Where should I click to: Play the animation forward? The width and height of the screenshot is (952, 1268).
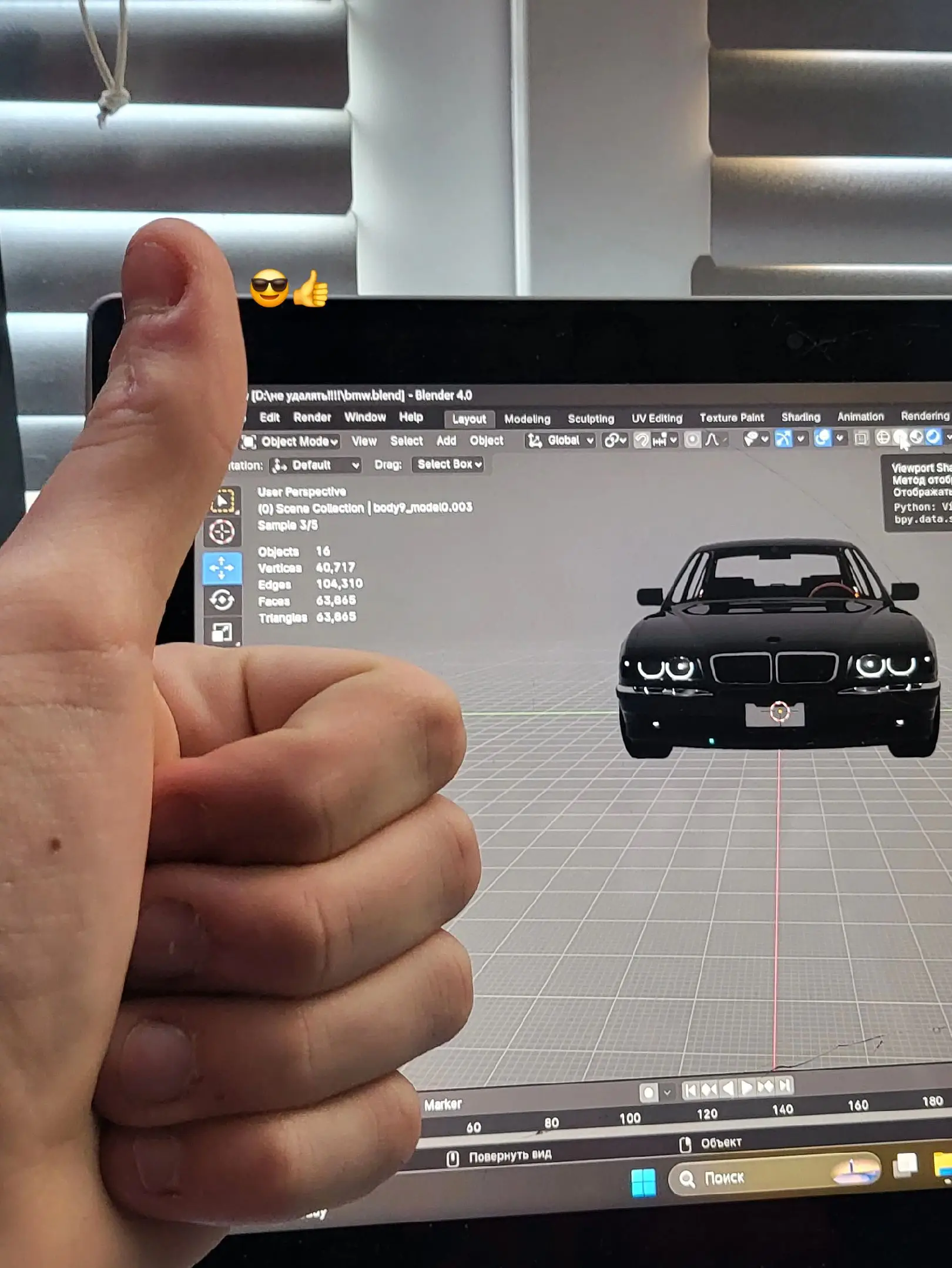coord(746,1088)
